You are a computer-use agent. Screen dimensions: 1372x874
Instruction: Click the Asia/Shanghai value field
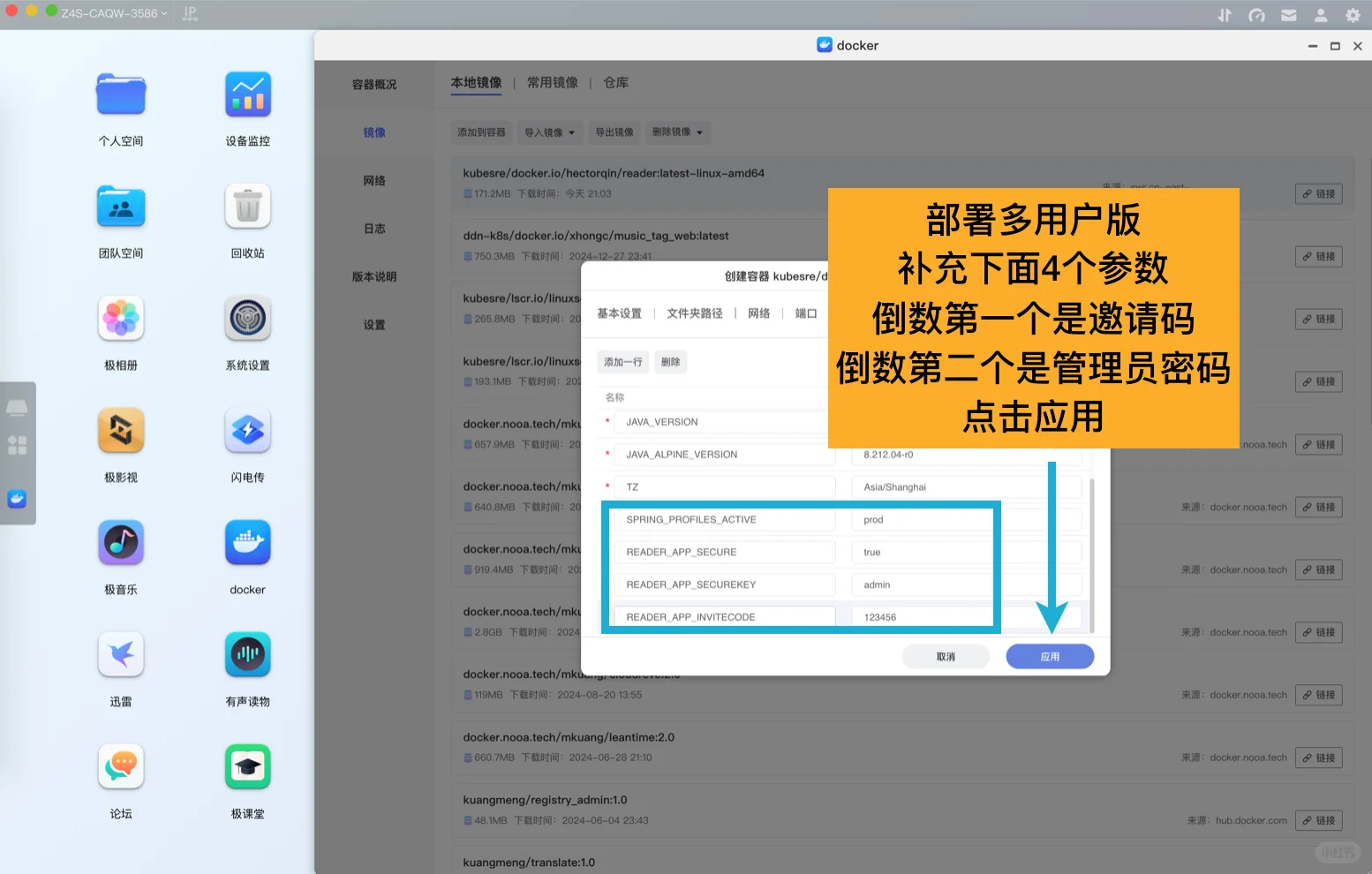click(967, 486)
